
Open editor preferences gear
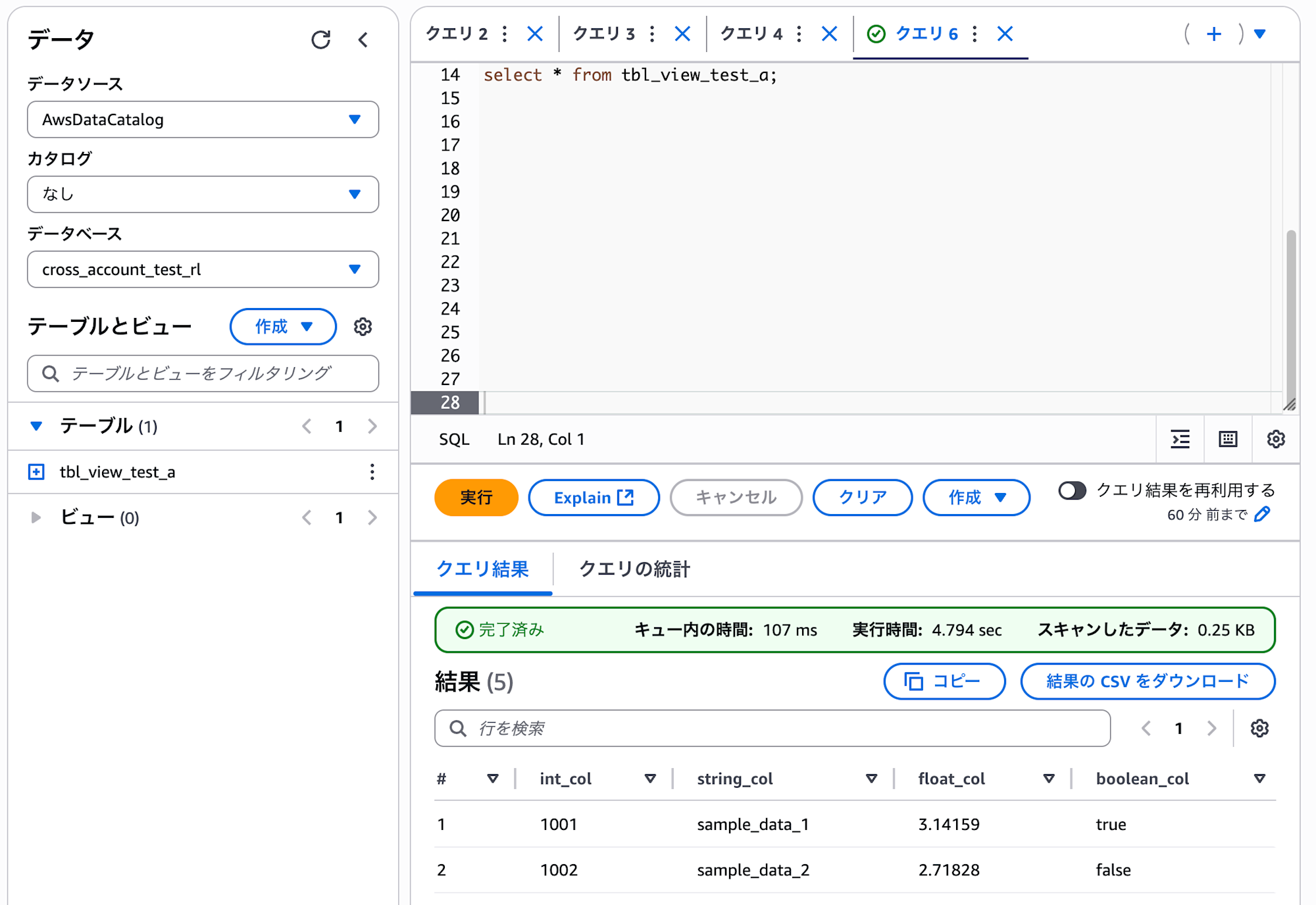click(x=1276, y=439)
